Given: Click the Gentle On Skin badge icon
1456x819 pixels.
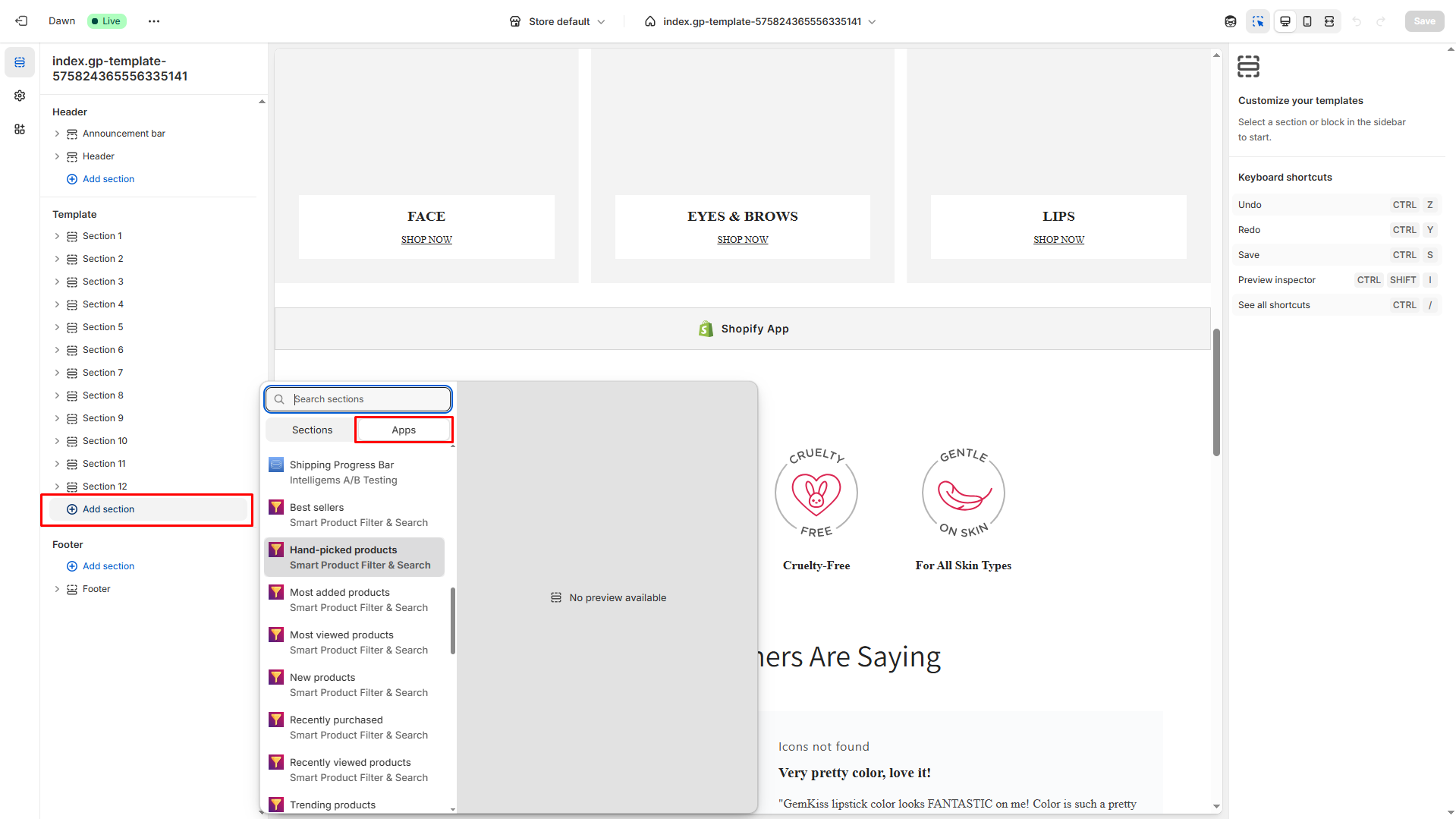Looking at the screenshot, I should click(964, 493).
